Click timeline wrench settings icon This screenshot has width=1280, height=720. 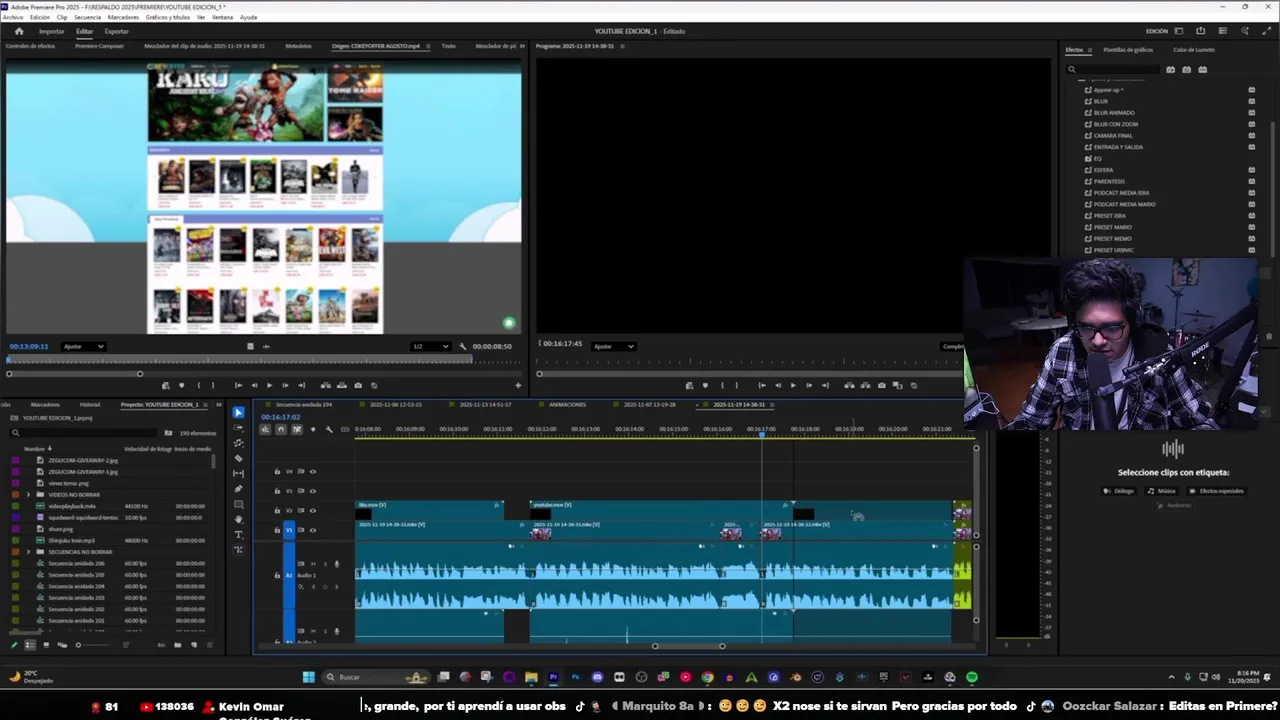pyautogui.click(x=329, y=429)
